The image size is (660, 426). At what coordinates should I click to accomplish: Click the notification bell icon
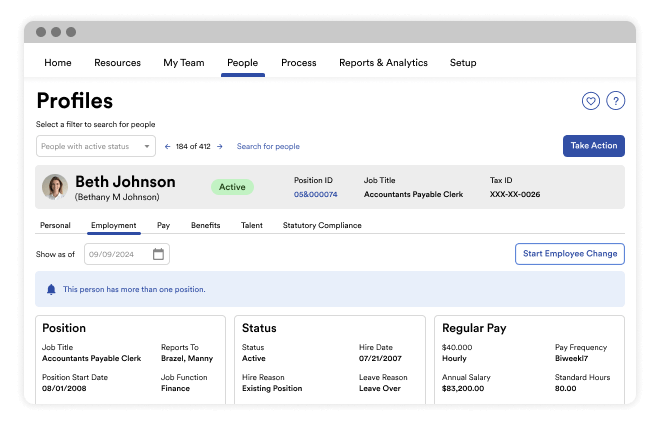[51, 289]
